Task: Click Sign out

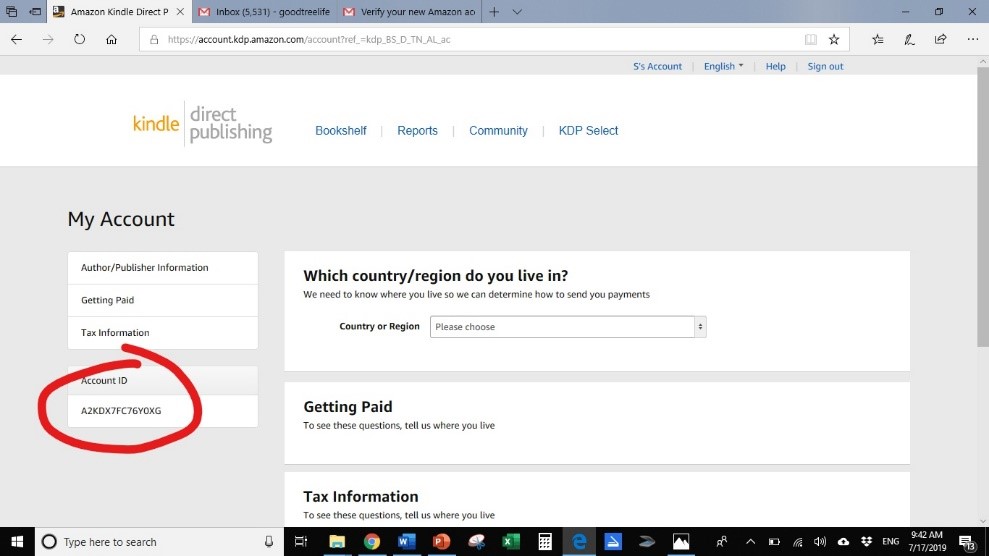Action: point(825,66)
